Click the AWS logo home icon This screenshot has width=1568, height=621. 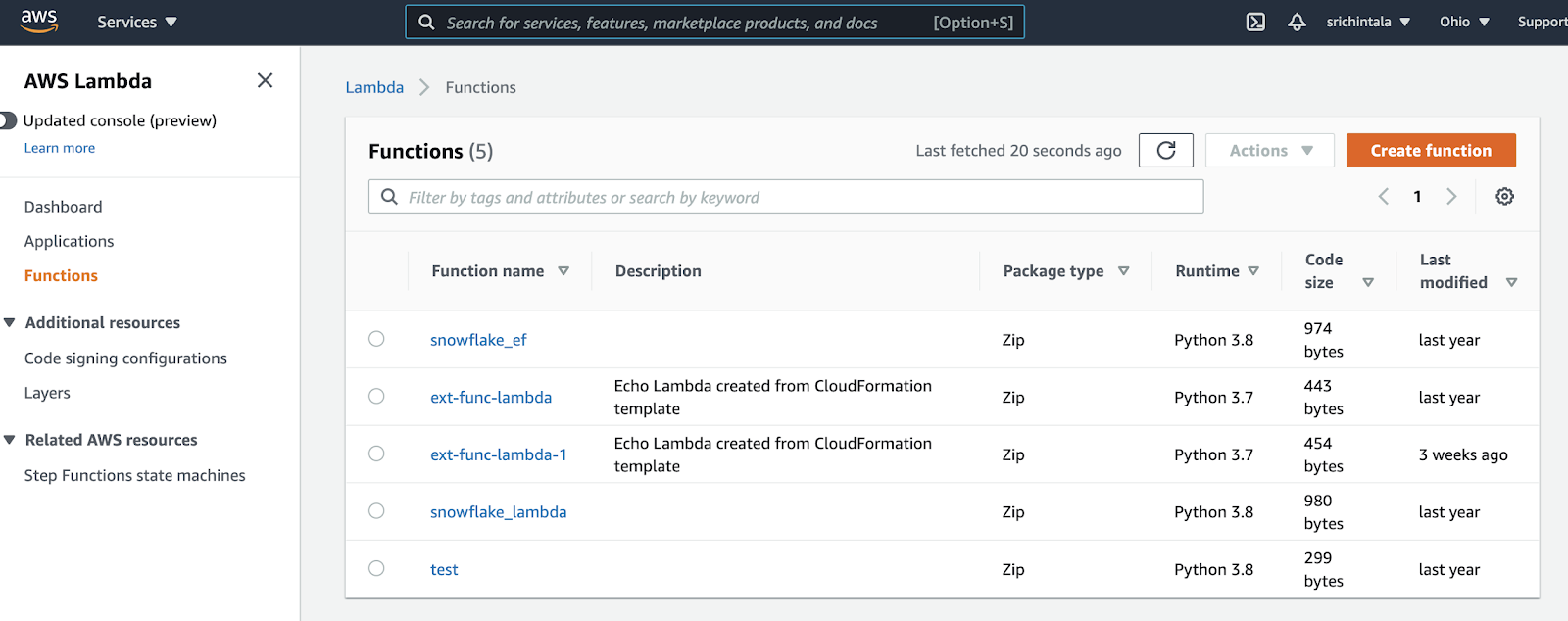coord(39,22)
